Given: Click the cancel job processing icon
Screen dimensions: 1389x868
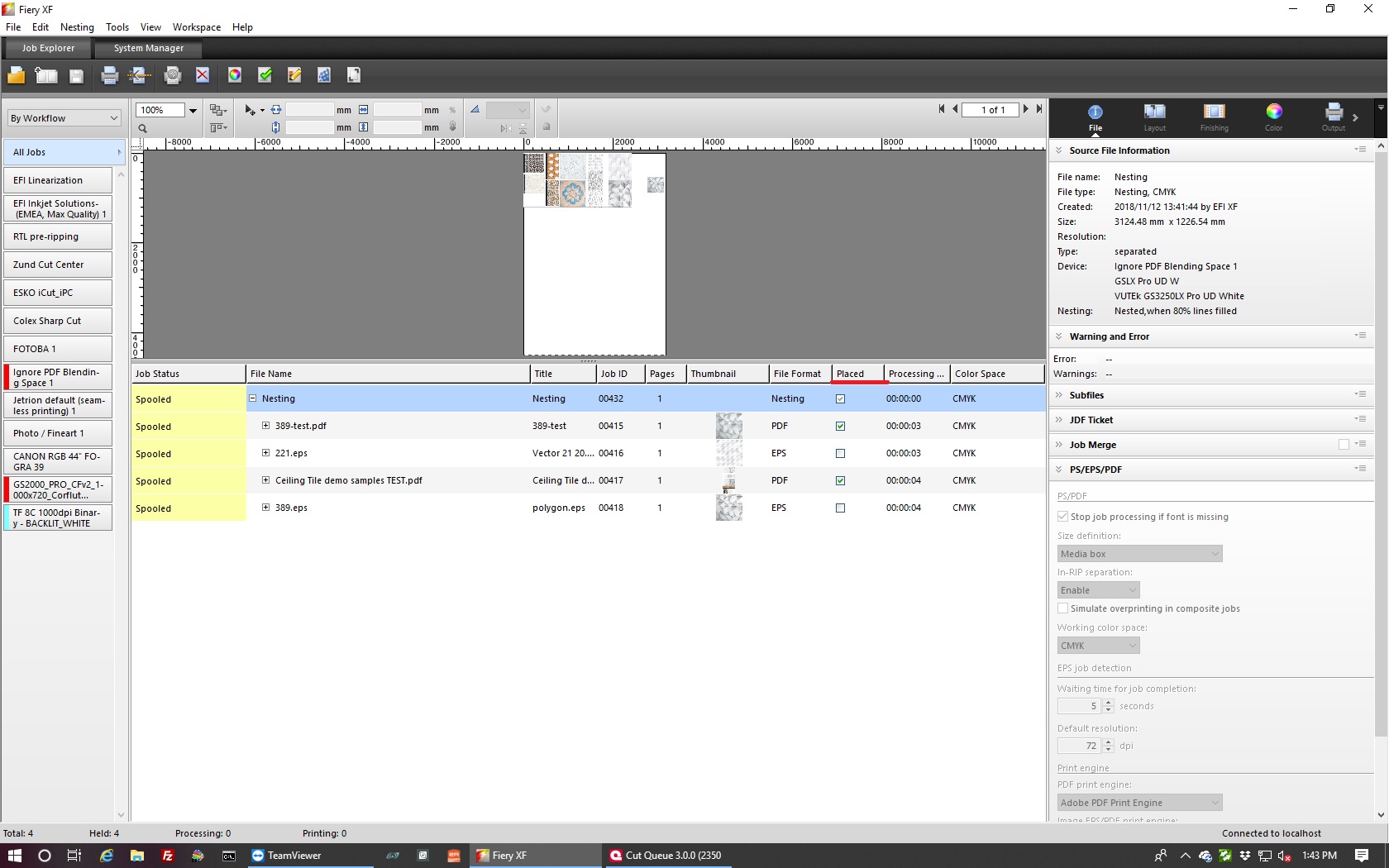Looking at the screenshot, I should pyautogui.click(x=173, y=76).
